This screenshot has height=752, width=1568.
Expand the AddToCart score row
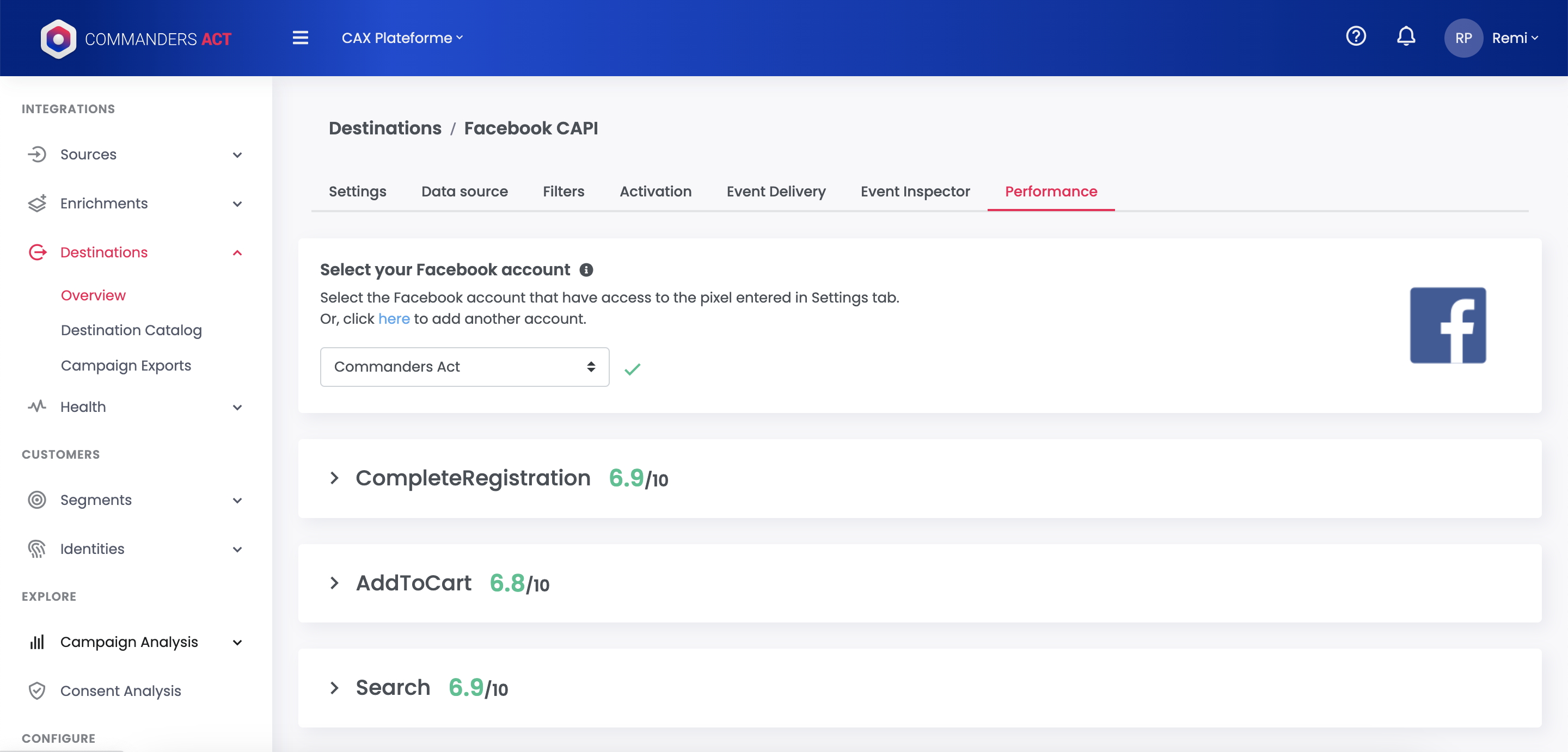coord(334,583)
